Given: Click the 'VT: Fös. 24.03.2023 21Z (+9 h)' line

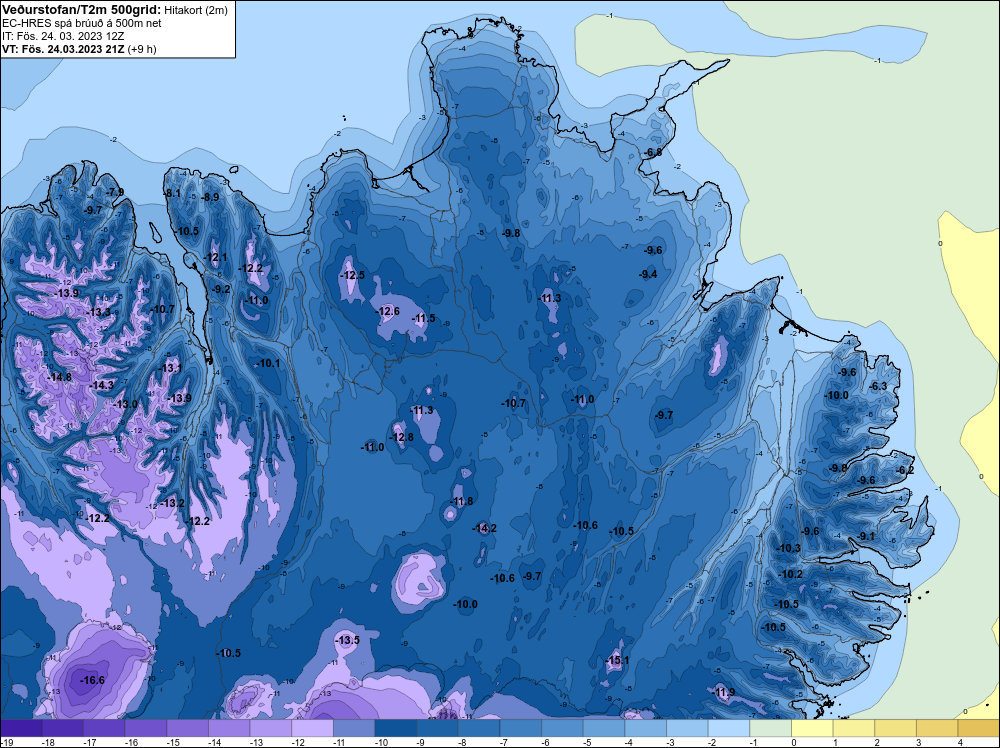Looking at the screenshot, I should click(79, 48).
